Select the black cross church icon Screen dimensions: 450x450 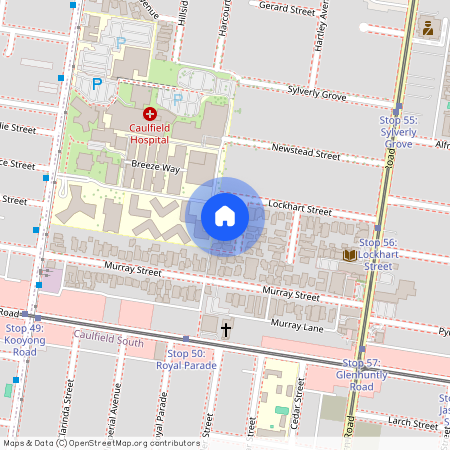coord(226,330)
